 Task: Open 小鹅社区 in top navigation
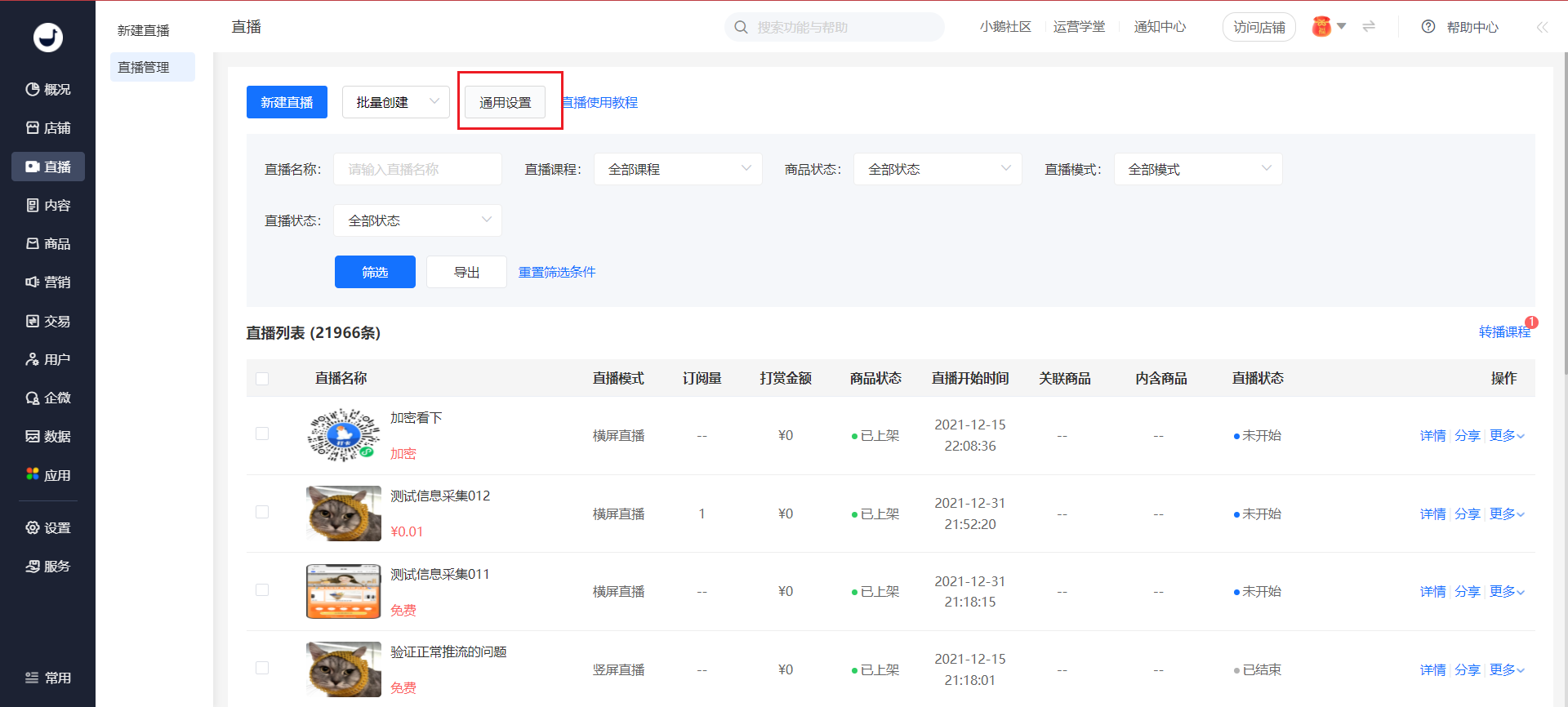click(1005, 27)
